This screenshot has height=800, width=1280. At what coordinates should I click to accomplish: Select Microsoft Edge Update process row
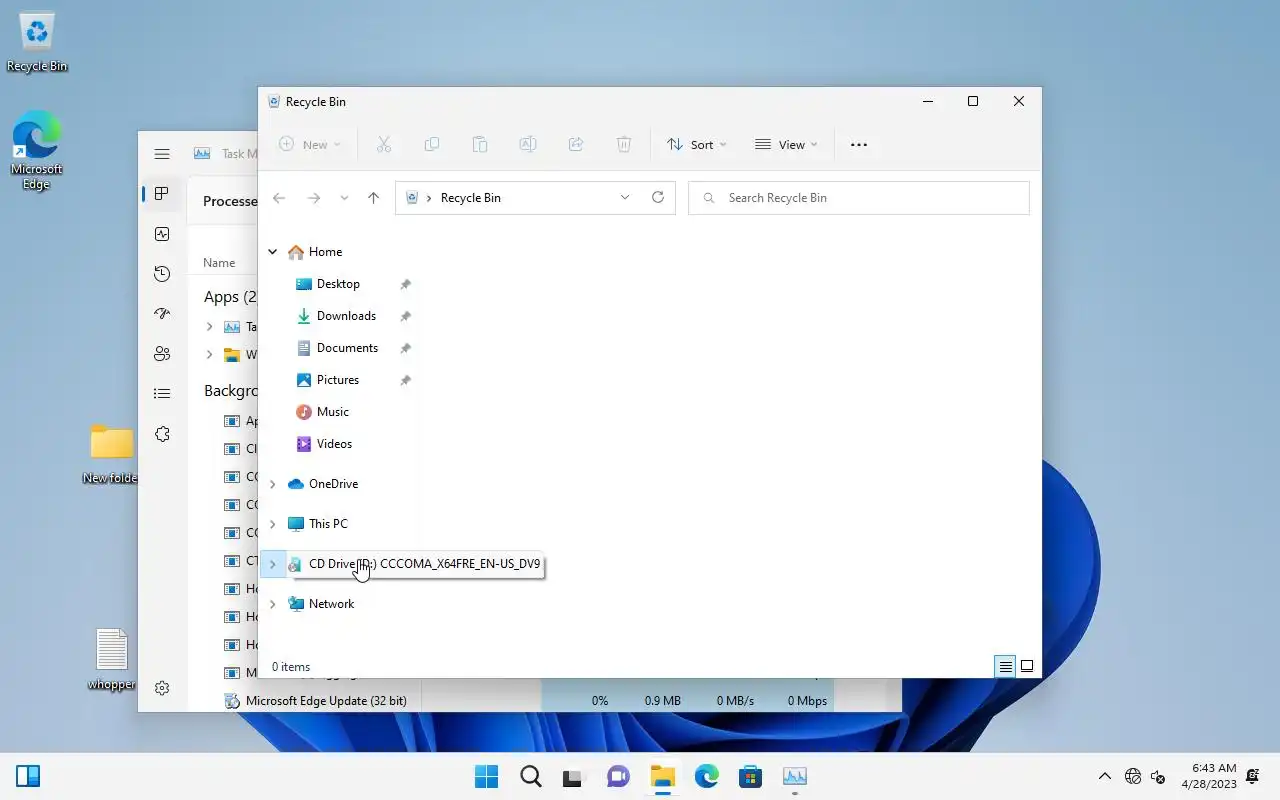click(520, 701)
